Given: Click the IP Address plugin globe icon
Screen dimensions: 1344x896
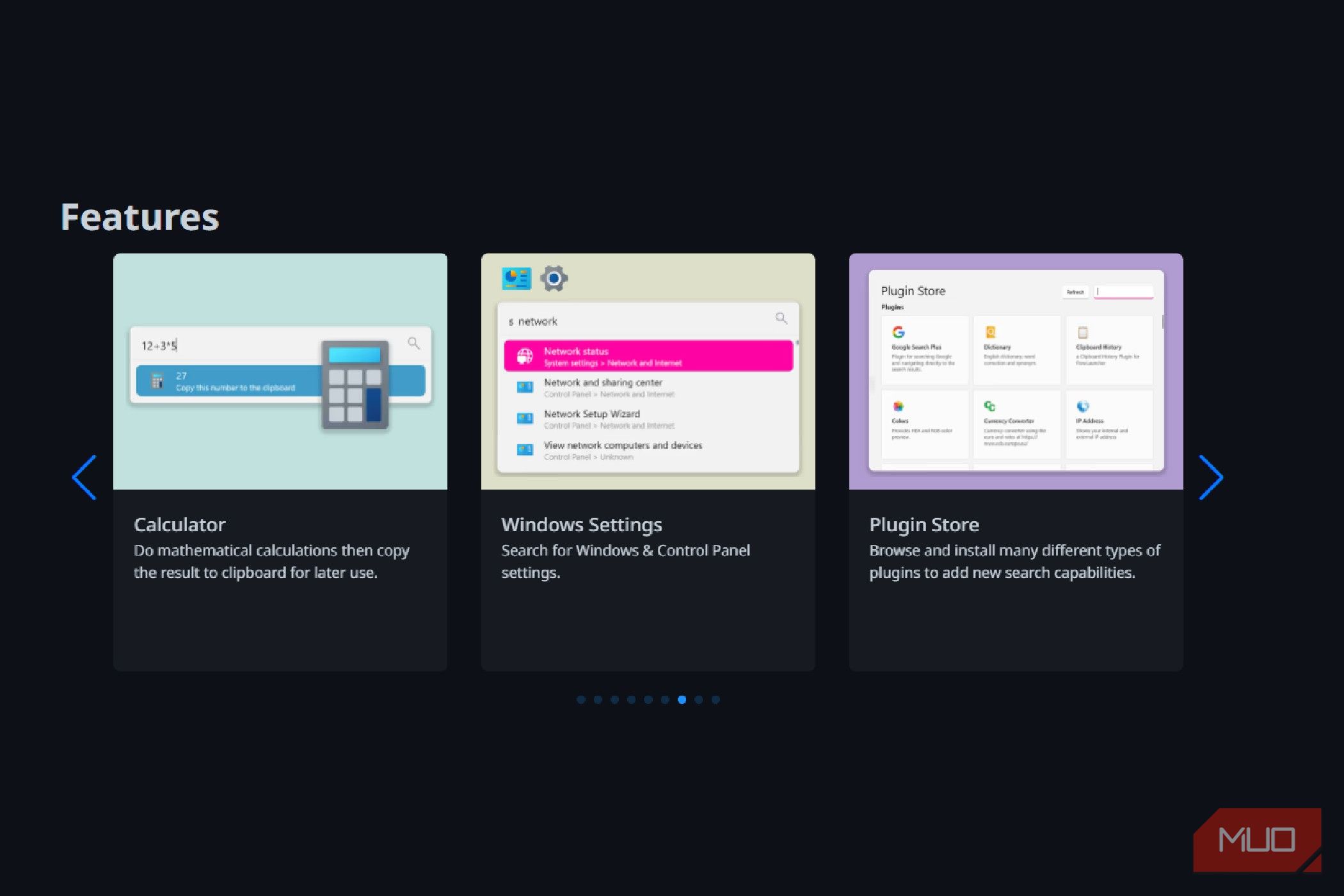Looking at the screenshot, I should 1083,406.
